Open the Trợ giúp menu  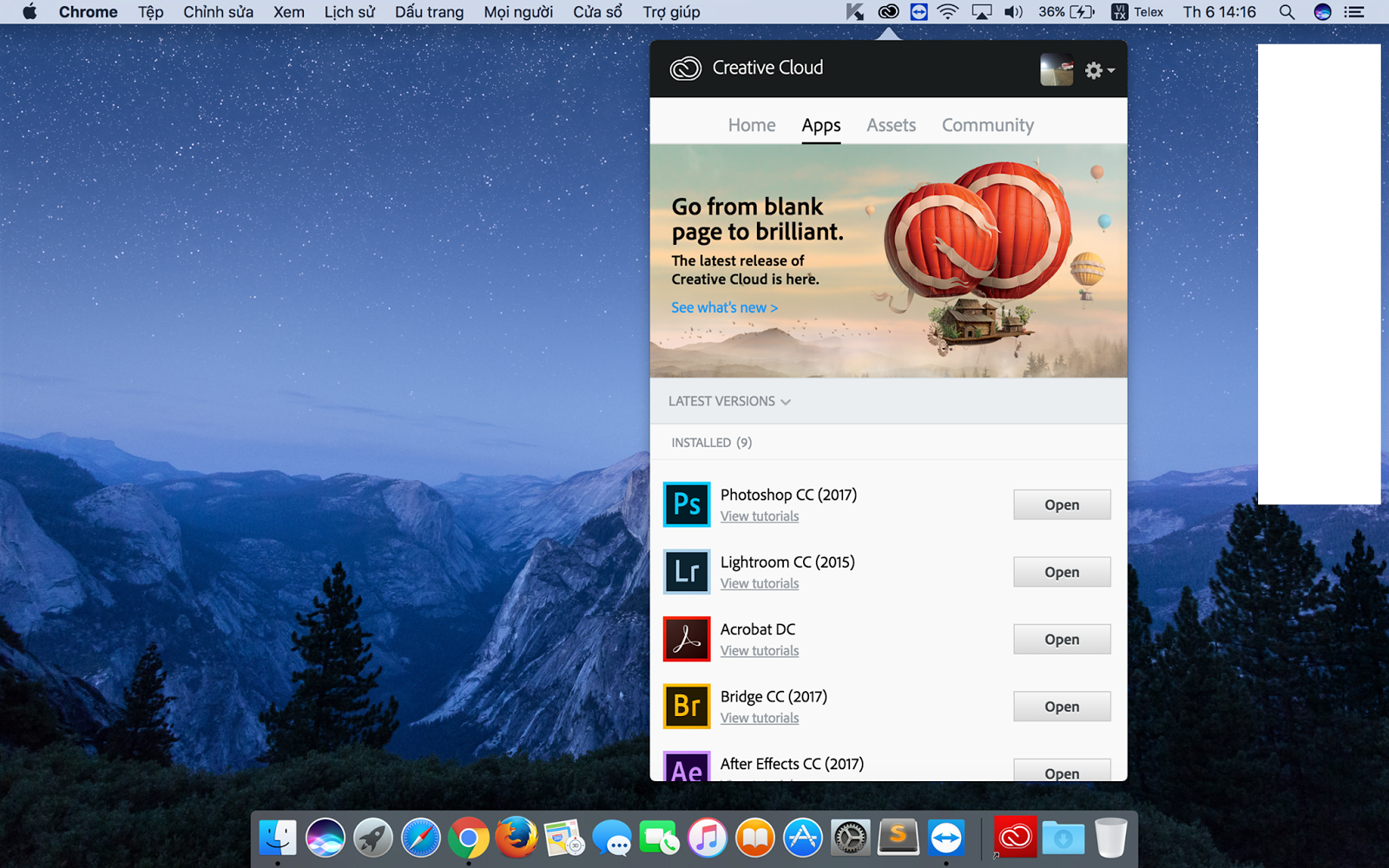point(672,12)
